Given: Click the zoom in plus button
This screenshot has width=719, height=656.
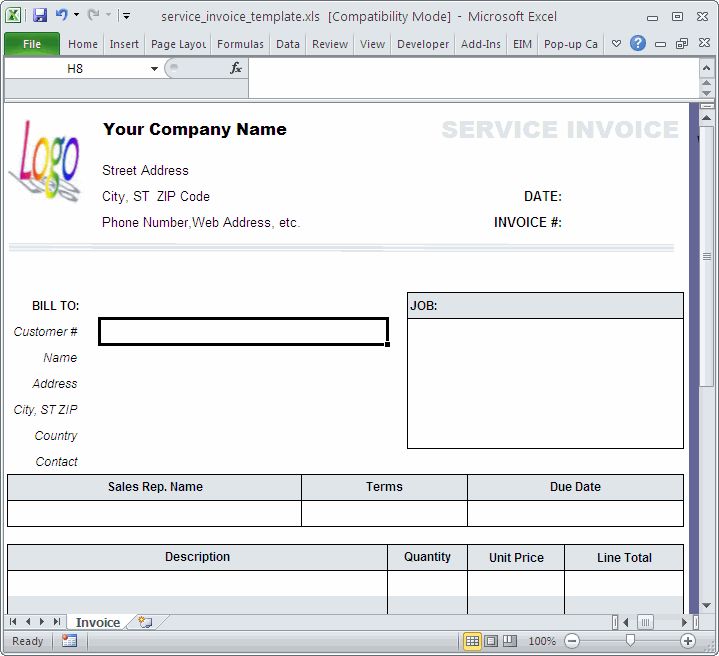Looking at the screenshot, I should coord(688,641).
